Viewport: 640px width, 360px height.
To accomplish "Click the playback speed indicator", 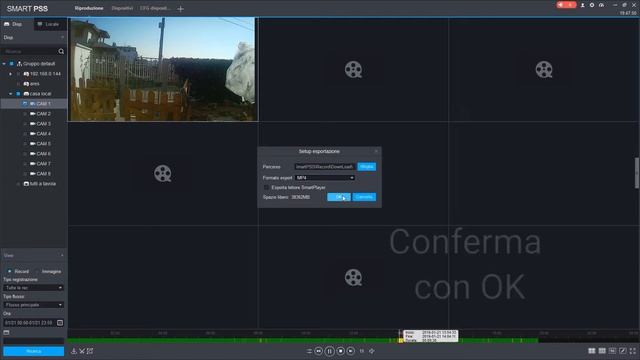I will pos(362,351).
